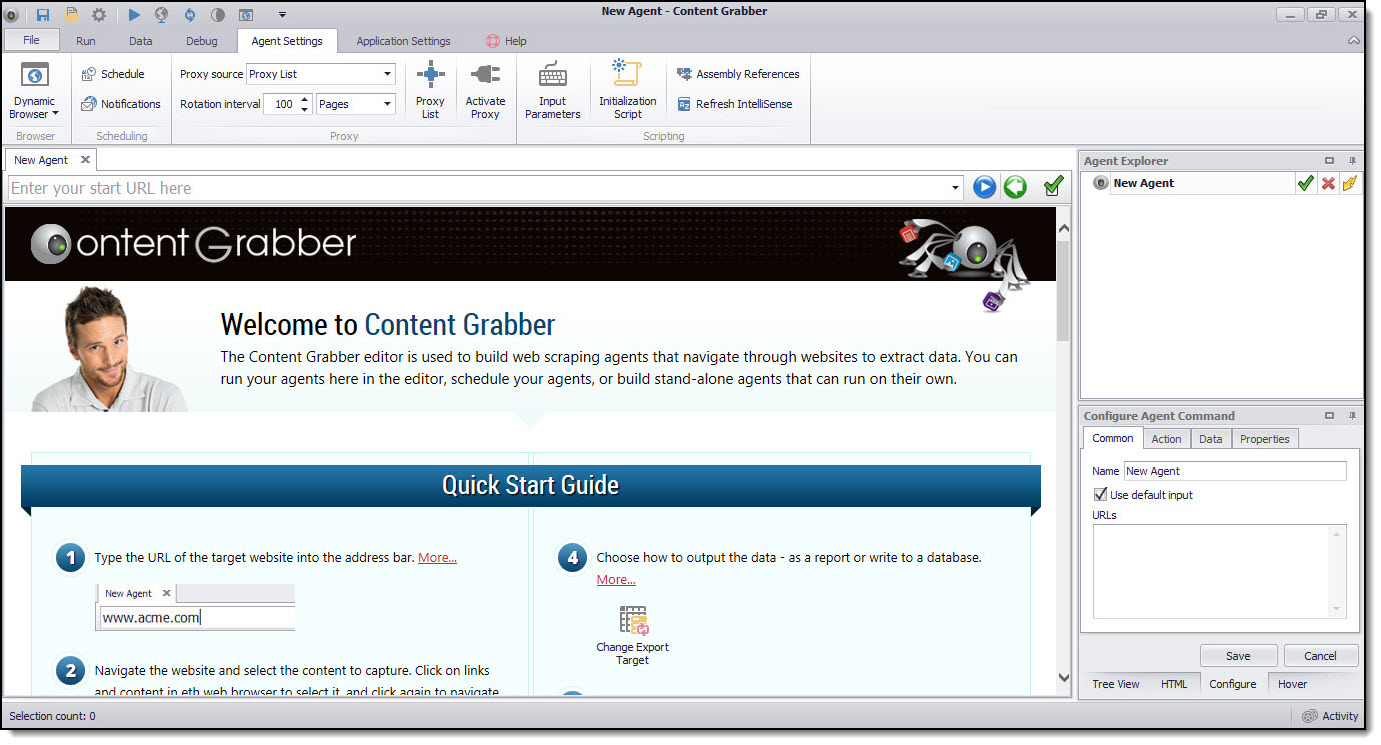Viewport: 1381px width, 745px height.
Task: Click the Save icon in quick access toolbar
Action: click(x=43, y=14)
